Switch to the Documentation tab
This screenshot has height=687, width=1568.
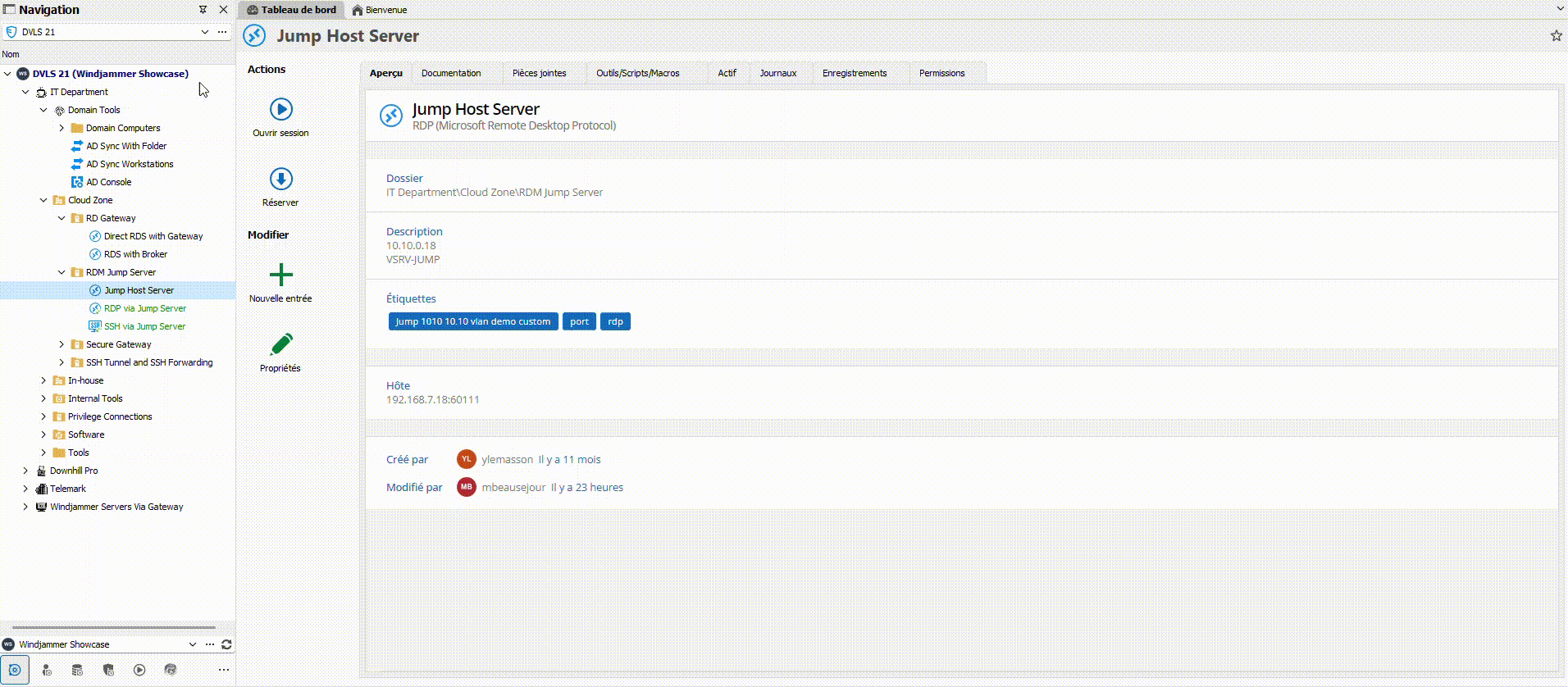tap(451, 73)
